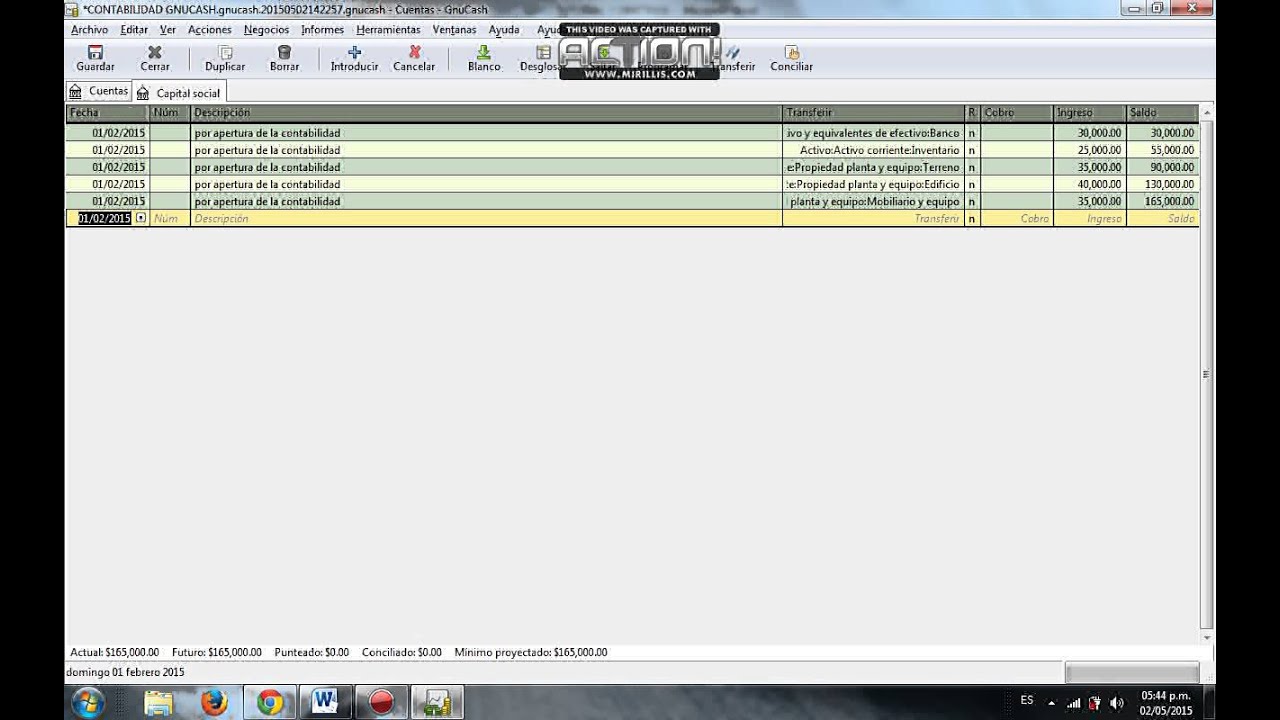Click the Cerrar toolbar icon

pos(154,58)
